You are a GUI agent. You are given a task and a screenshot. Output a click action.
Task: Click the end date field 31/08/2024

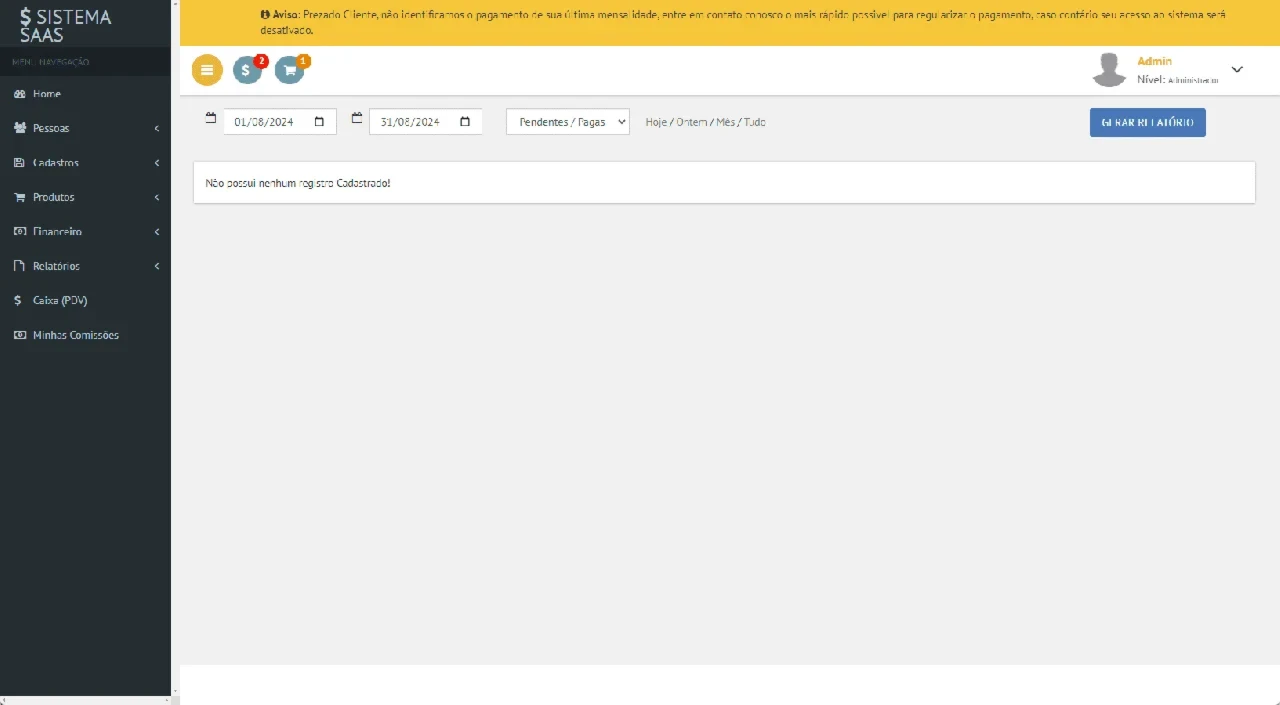tap(426, 122)
